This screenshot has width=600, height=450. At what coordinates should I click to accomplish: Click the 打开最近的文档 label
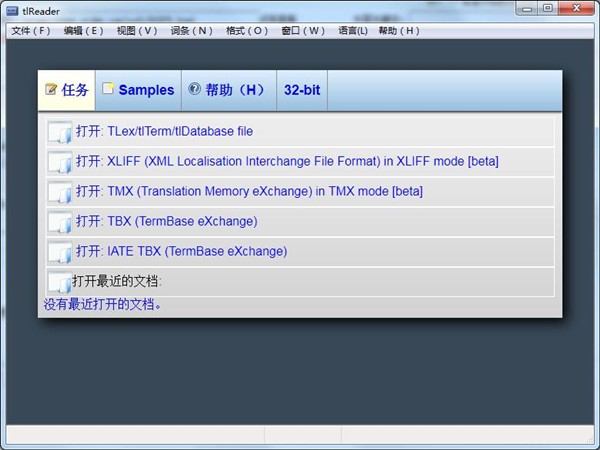(117, 281)
